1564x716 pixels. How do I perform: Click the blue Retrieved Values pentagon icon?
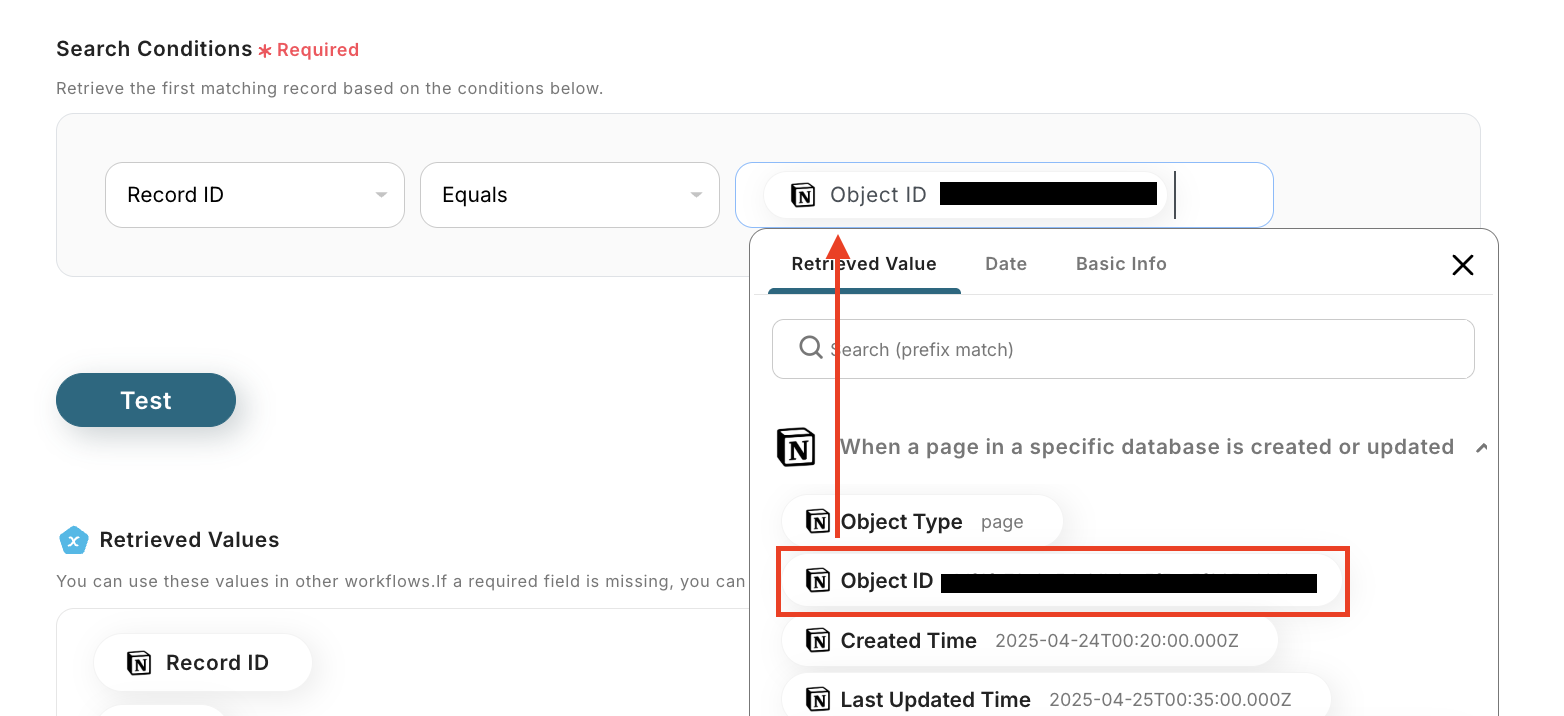[74, 540]
